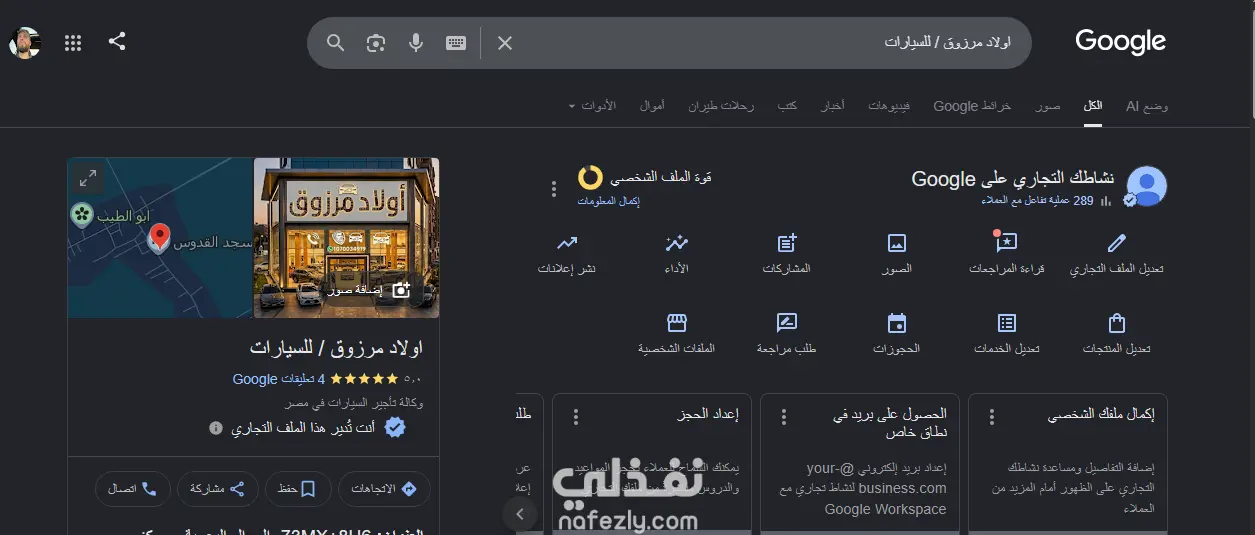
Task: Open the أموال tab
Action: point(652,105)
